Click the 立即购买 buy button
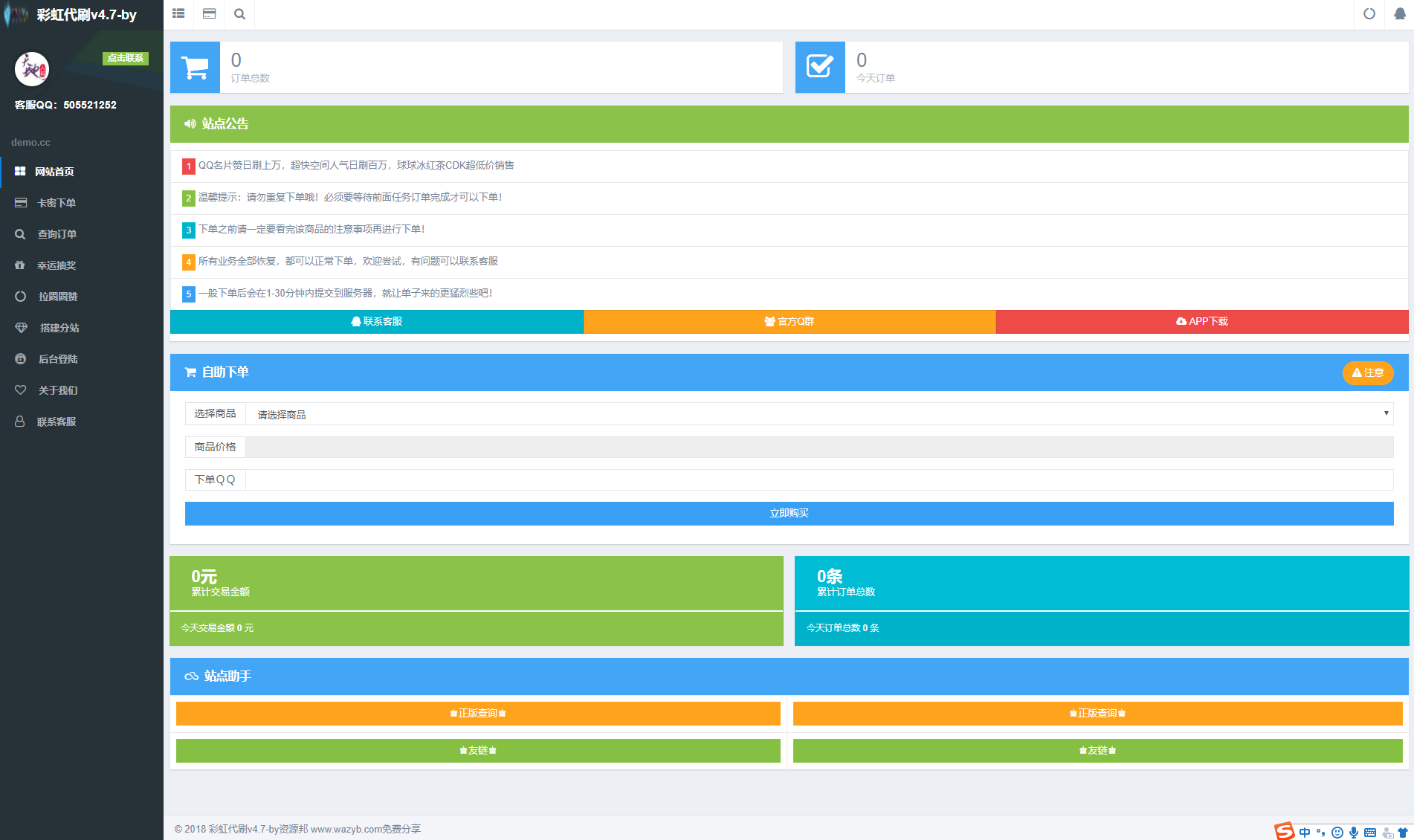1414x840 pixels. (x=790, y=514)
